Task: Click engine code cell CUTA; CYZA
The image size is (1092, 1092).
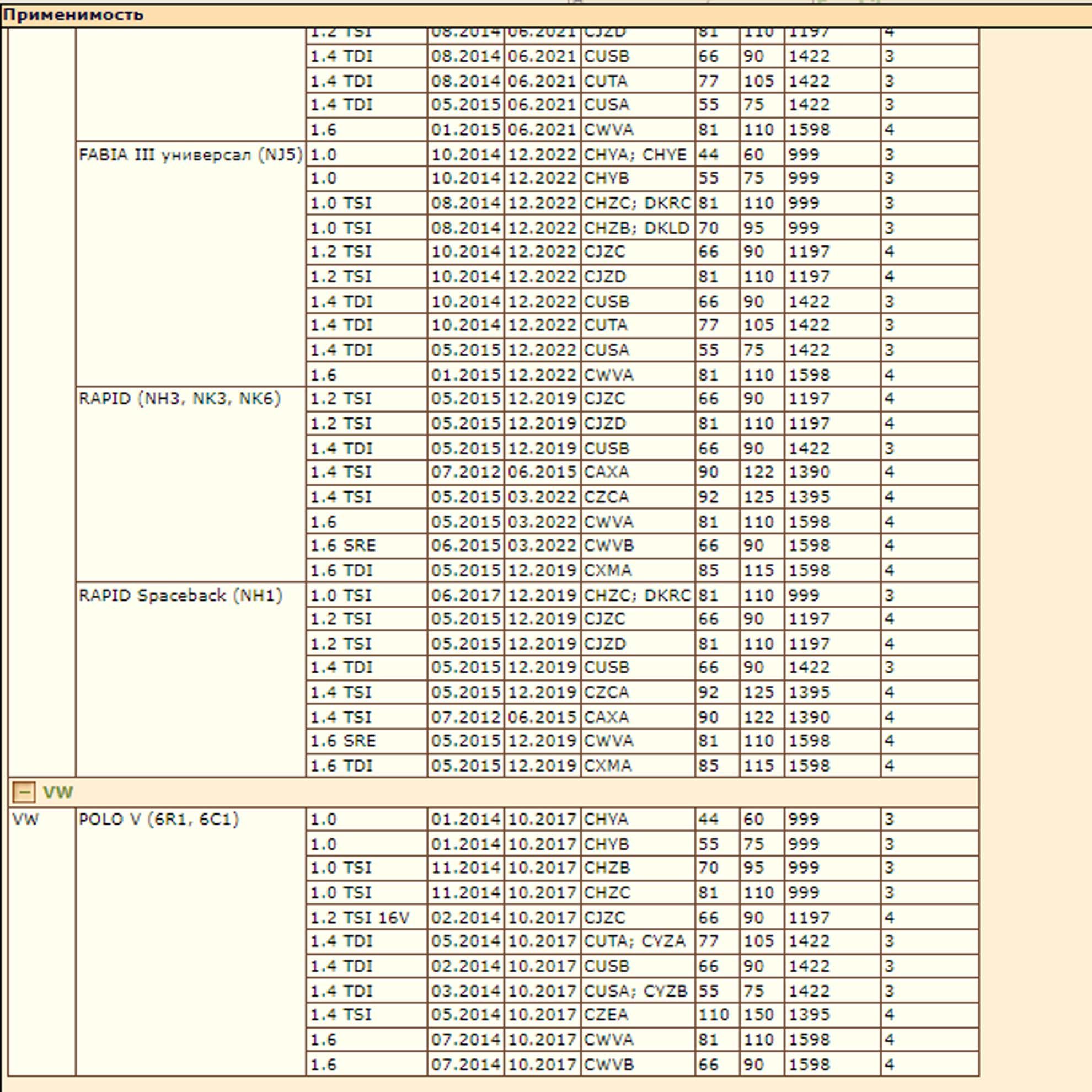Action: 634,941
